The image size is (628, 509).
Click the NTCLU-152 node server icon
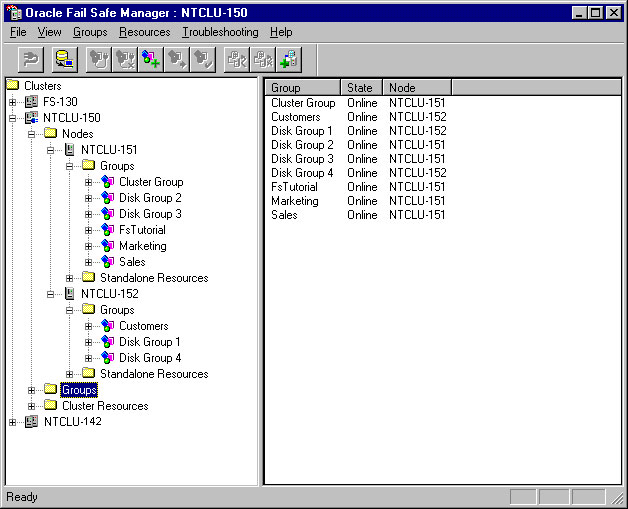[x=70, y=294]
